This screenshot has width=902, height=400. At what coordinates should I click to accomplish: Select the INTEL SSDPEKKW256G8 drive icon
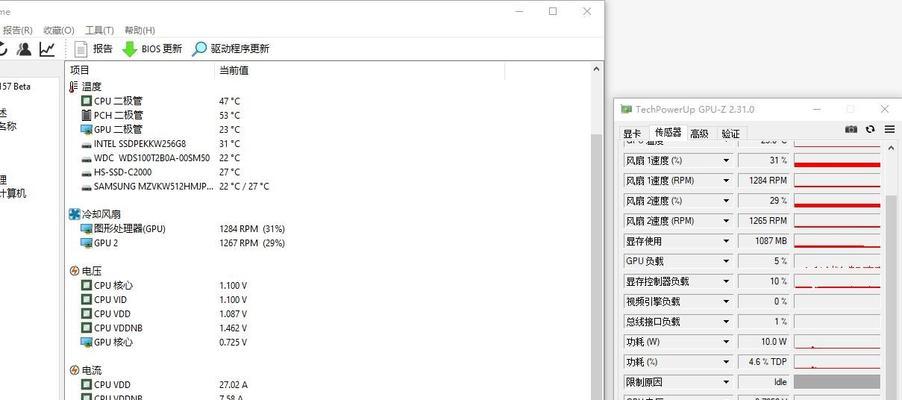pyautogui.click(x=86, y=144)
